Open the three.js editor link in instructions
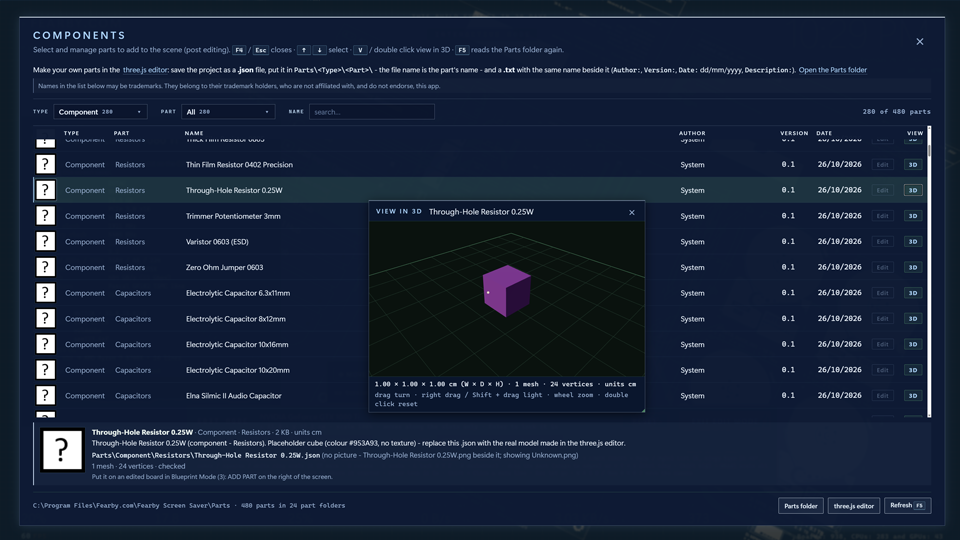 [145, 70]
